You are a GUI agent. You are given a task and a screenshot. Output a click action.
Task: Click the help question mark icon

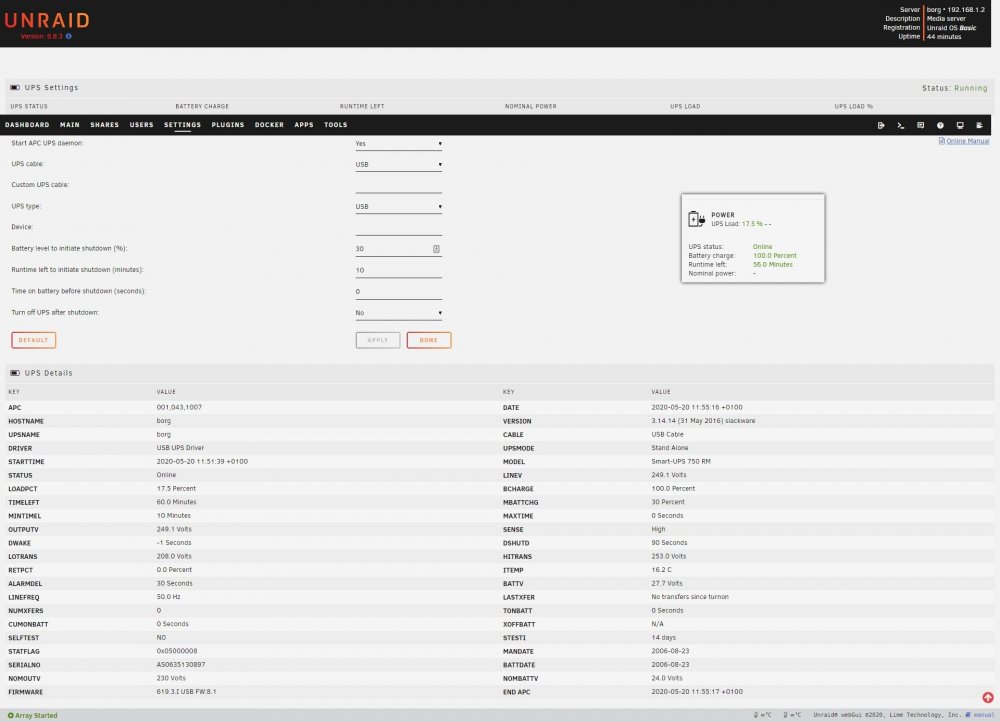click(x=940, y=126)
